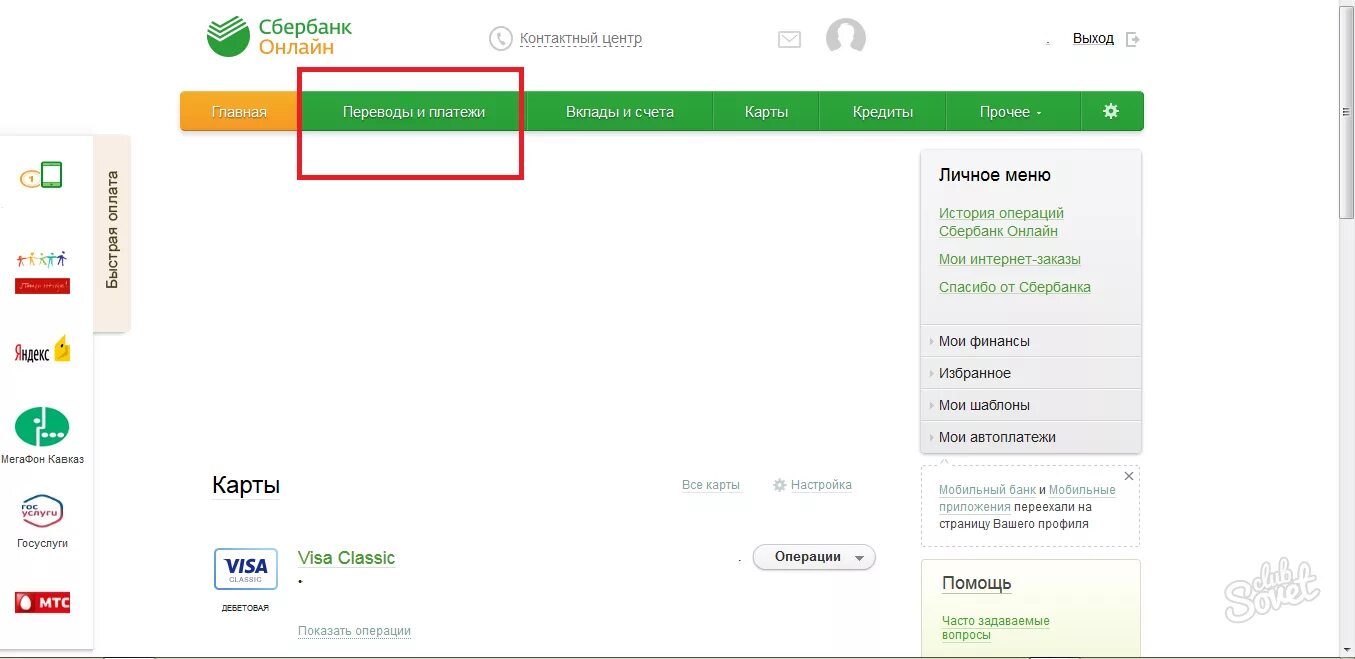Open Мобильные приложения link in notice
This screenshot has width=1355, height=659.
click(1028, 498)
